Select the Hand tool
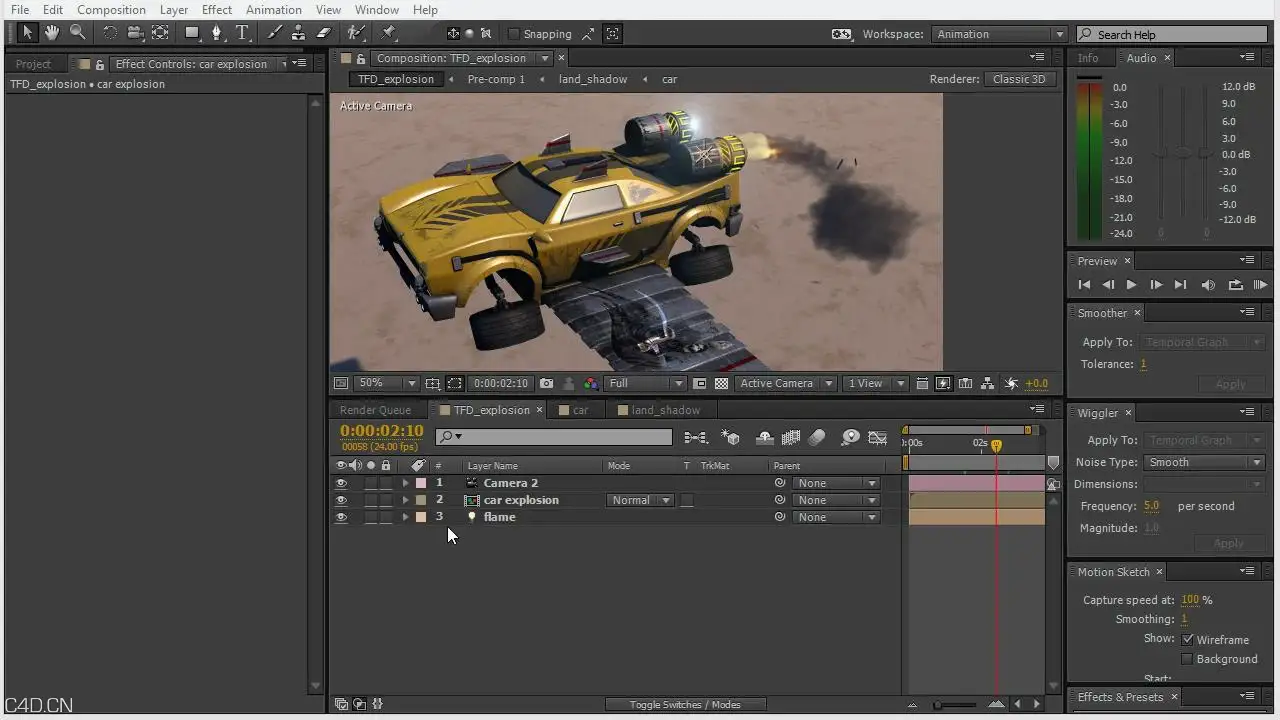 click(x=52, y=33)
